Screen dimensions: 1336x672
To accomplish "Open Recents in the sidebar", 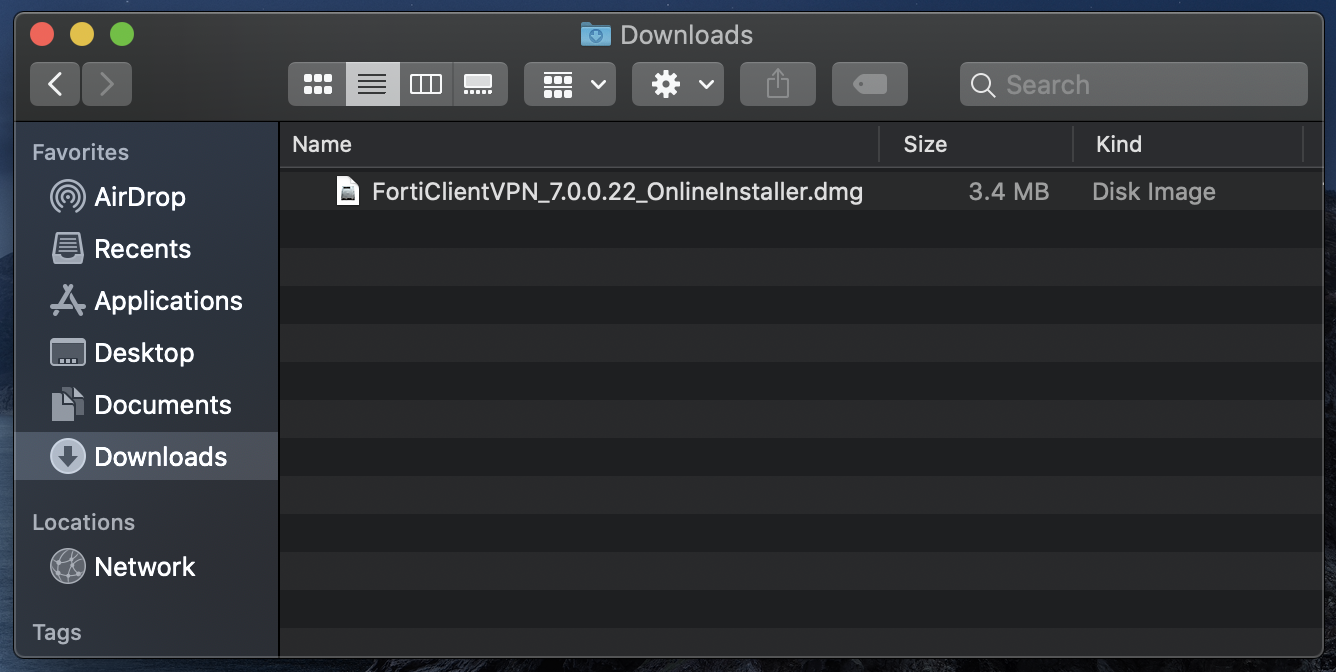I will (146, 249).
